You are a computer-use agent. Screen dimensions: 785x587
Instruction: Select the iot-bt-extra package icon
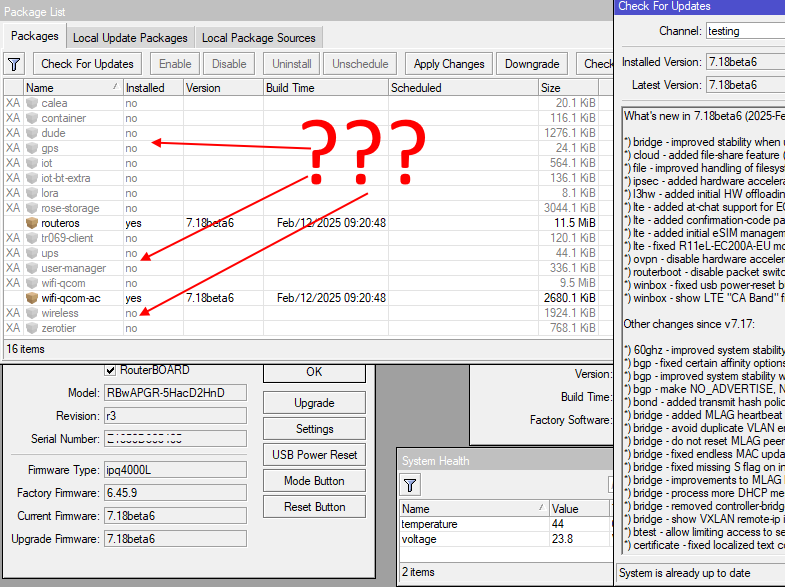[x=32, y=178]
